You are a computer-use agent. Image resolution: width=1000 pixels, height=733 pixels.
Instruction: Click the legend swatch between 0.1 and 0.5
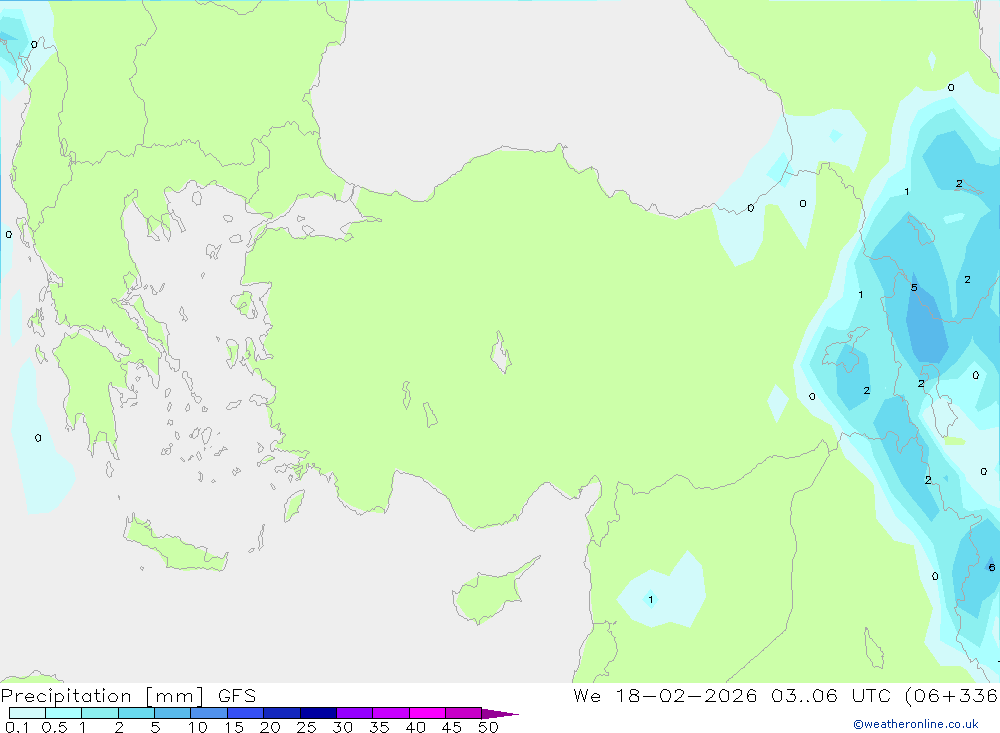27,713
